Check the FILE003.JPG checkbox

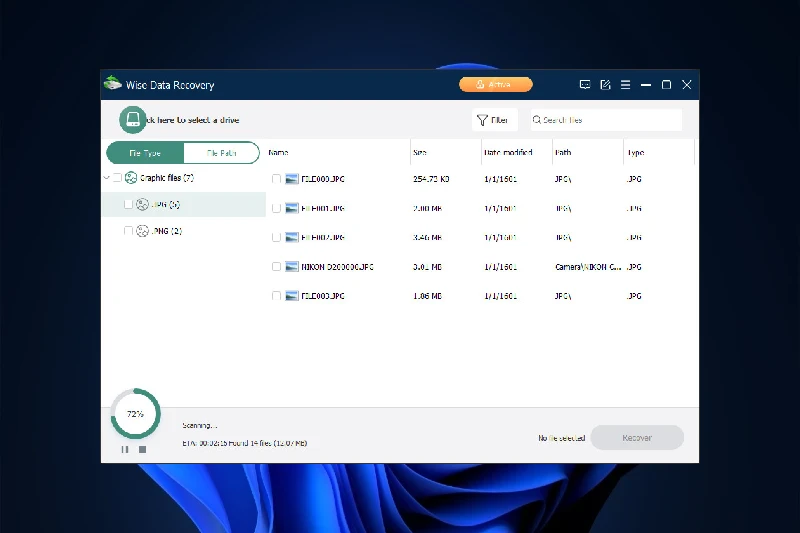click(x=276, y=296)
